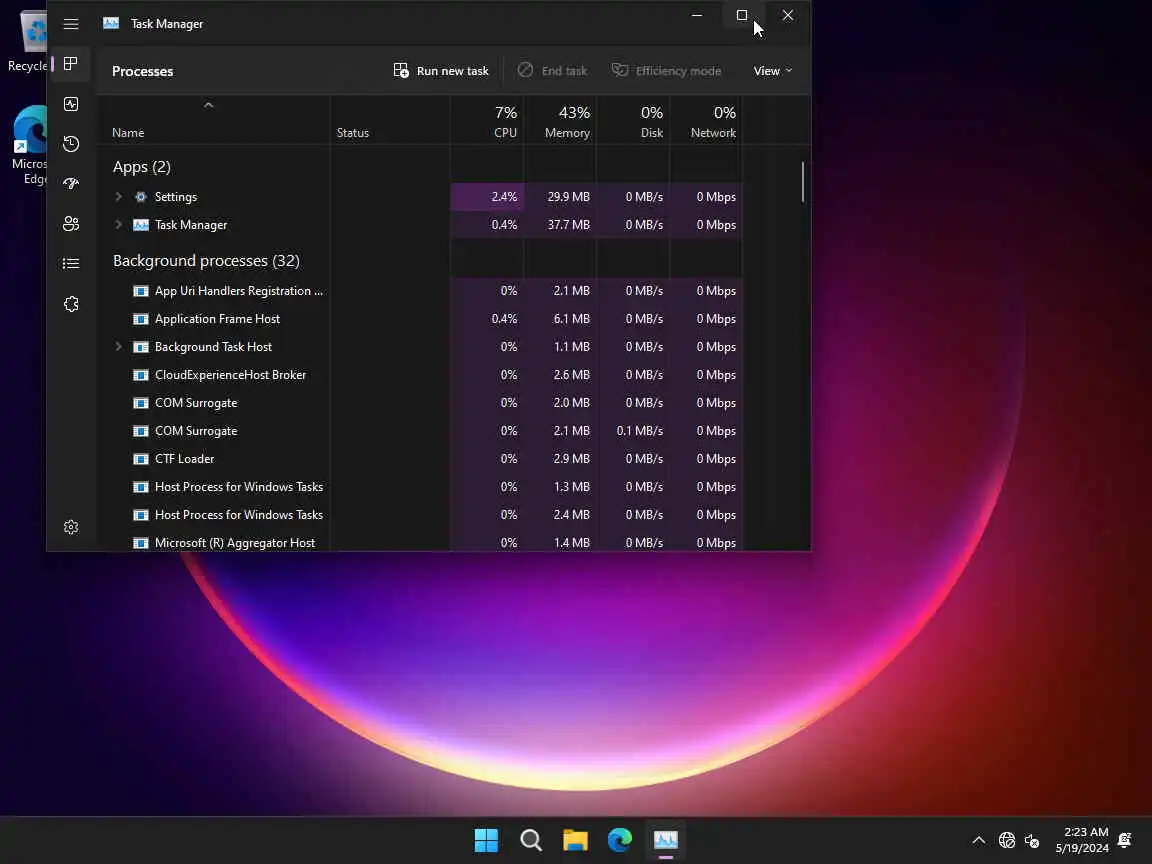The width and height of the screenshot is (1152, 864).
Task: Show hidden tray icons chevron
Action: 979,840
